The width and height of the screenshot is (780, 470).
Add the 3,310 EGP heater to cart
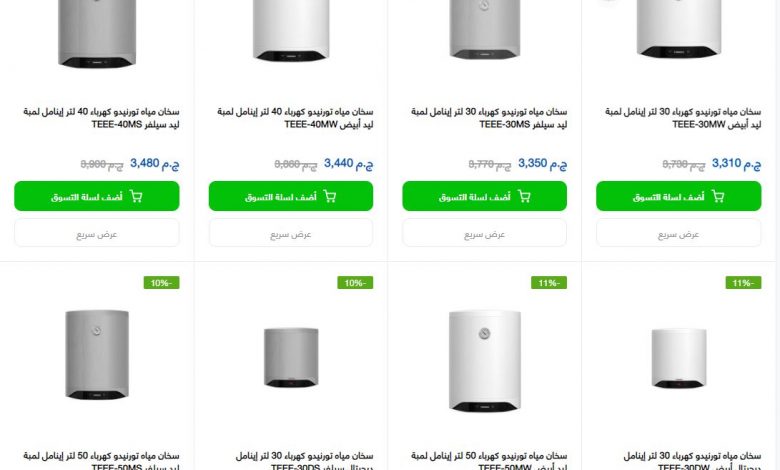(x=678, y=196)
